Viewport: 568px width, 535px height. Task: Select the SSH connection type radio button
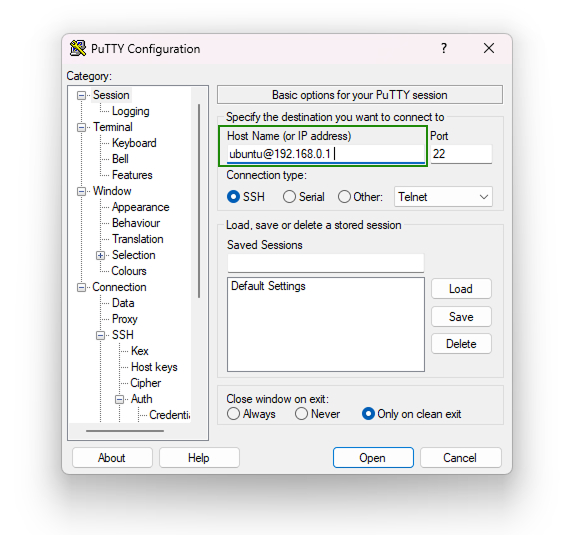233,197
